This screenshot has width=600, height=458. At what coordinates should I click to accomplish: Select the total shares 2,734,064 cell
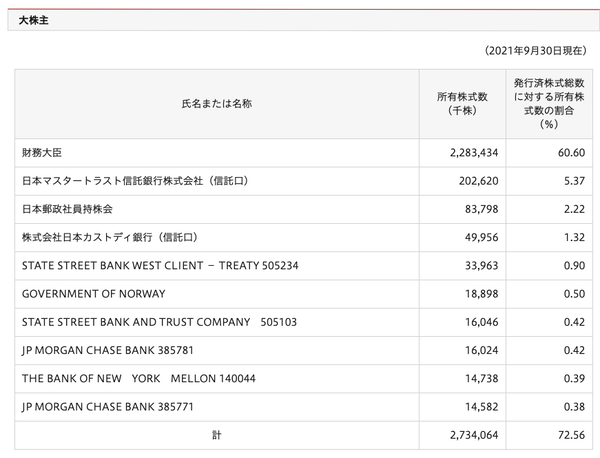tap(474, 435)
